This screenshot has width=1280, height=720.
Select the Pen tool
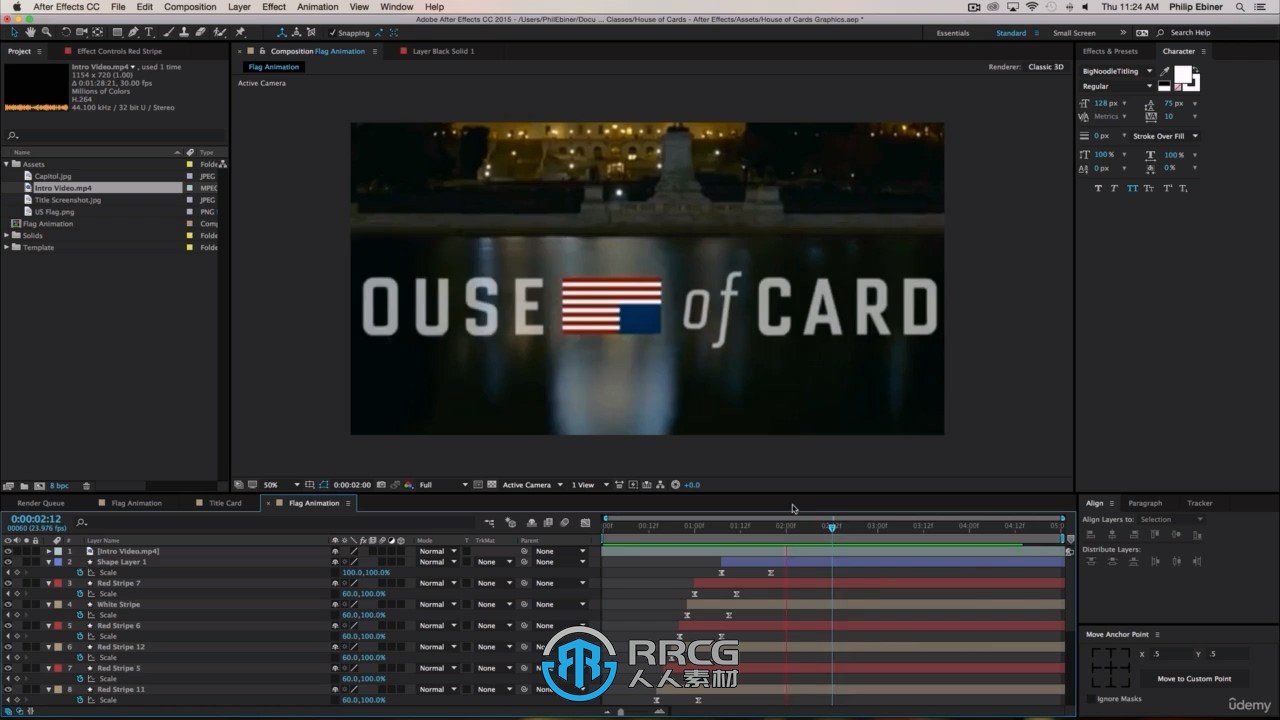coord(134,32)
